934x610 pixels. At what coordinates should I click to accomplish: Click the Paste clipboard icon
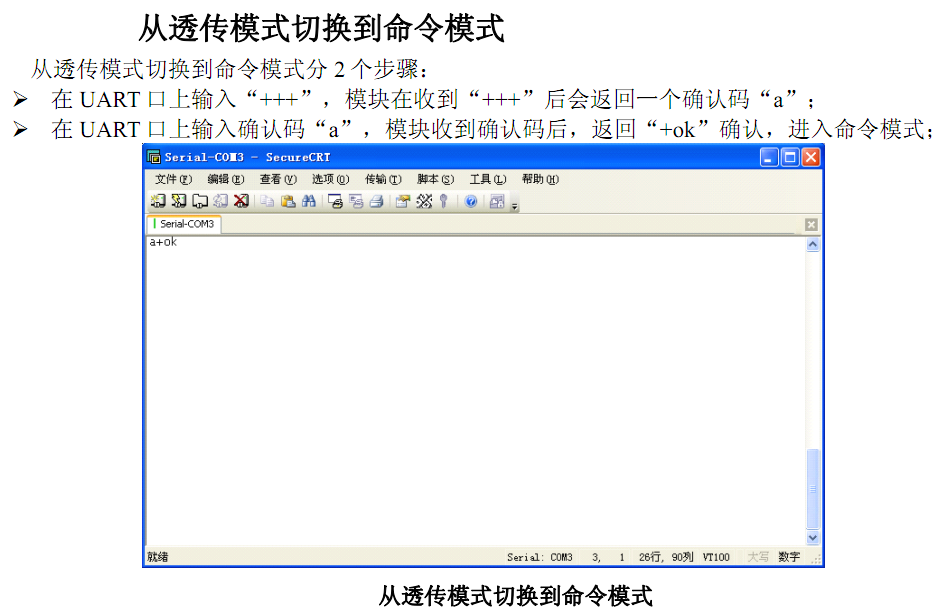(x=288, y=201)
